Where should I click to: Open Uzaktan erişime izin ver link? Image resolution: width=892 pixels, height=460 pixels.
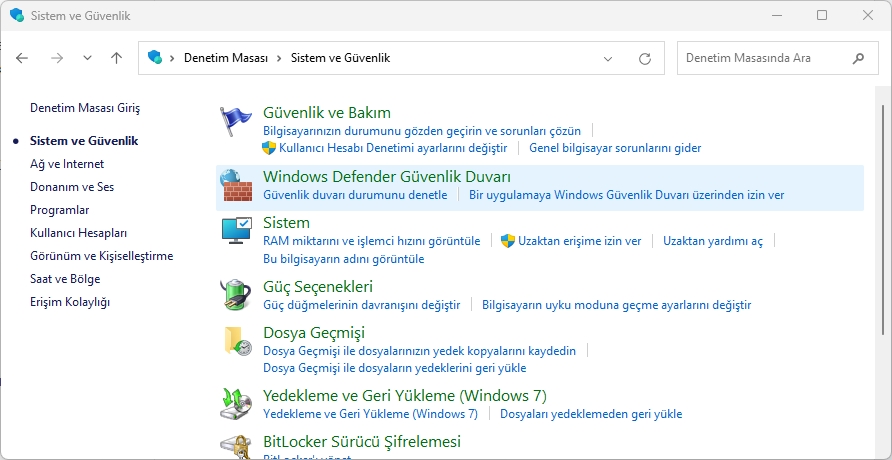point(579,241)
